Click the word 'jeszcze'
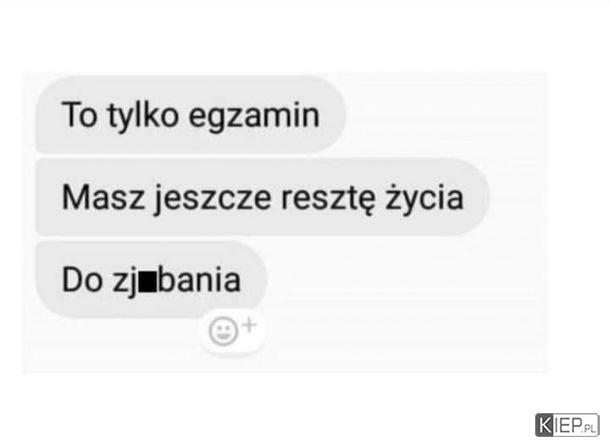Image resolution: width=610 pixels, height=447 pixels. point(213,199)
